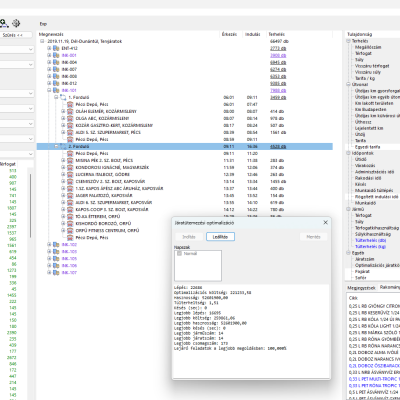The width and height of the screenshot is (400, 400).
Task: Click the left panel's vertical scrollbar
Action: (31, 205)
